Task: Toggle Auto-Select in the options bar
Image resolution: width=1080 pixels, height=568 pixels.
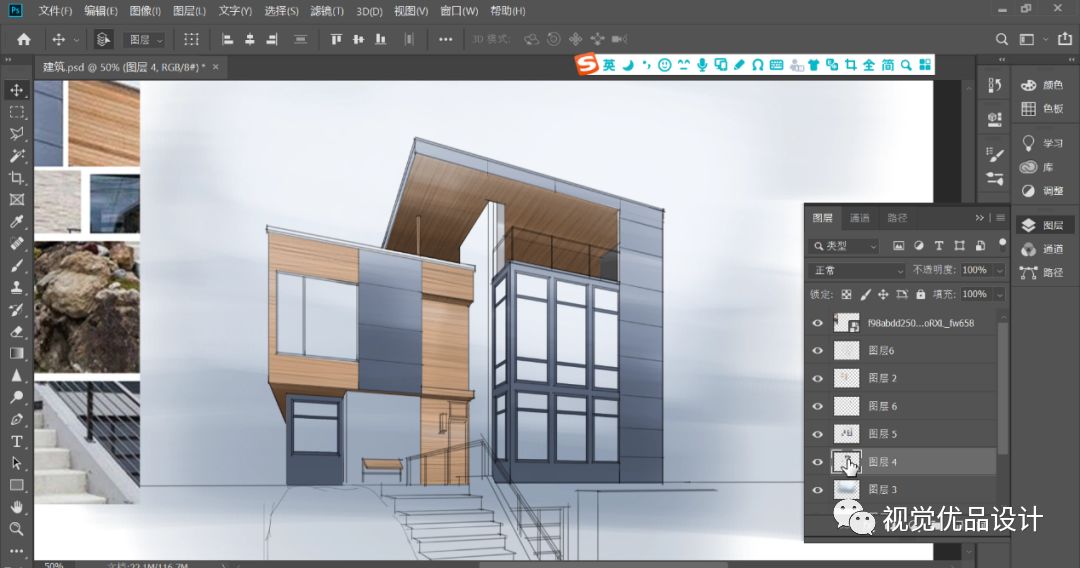Action: pyautogui.click(x=103, y=39)
